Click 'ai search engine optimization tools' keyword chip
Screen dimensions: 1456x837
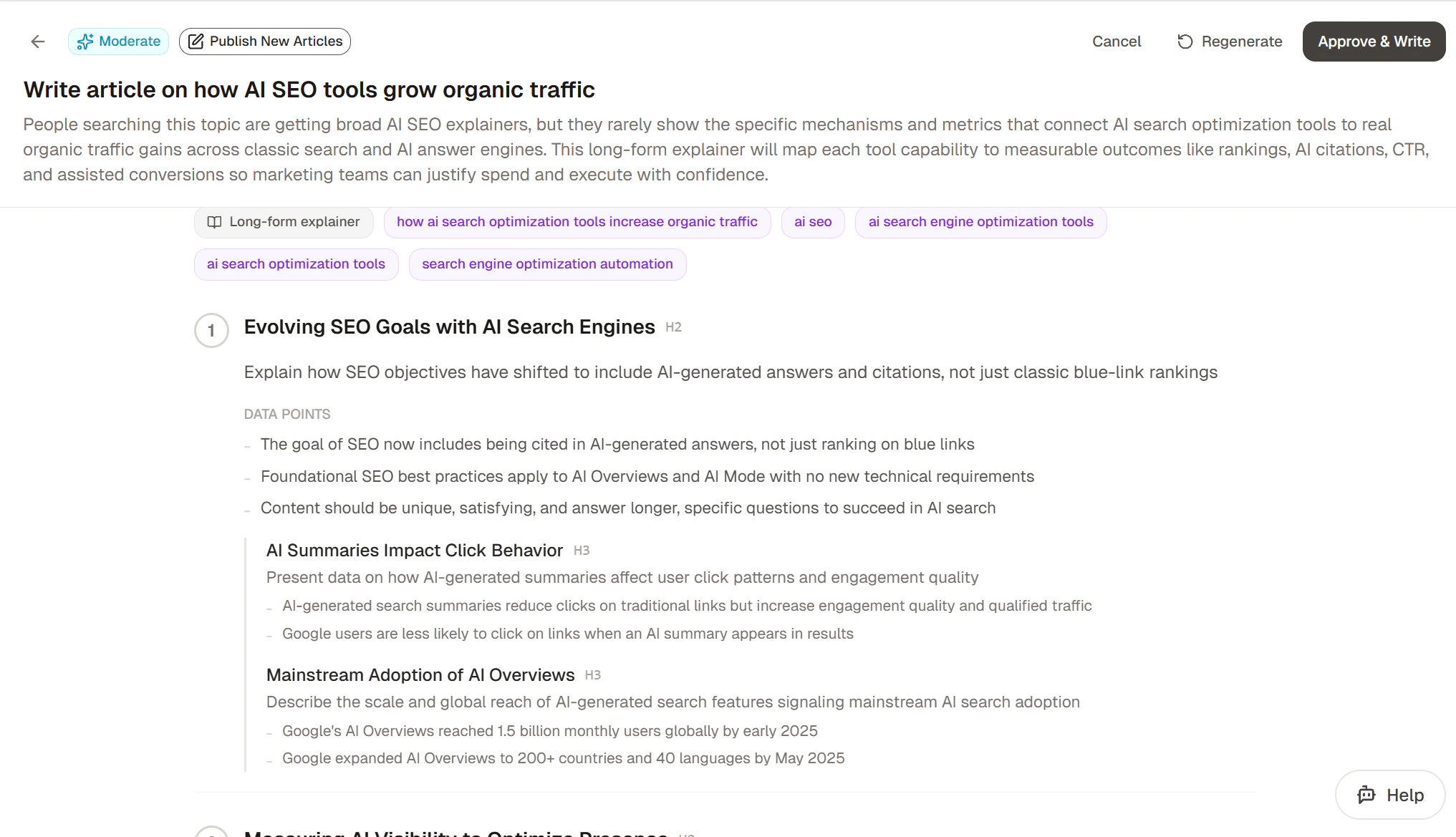980,222
